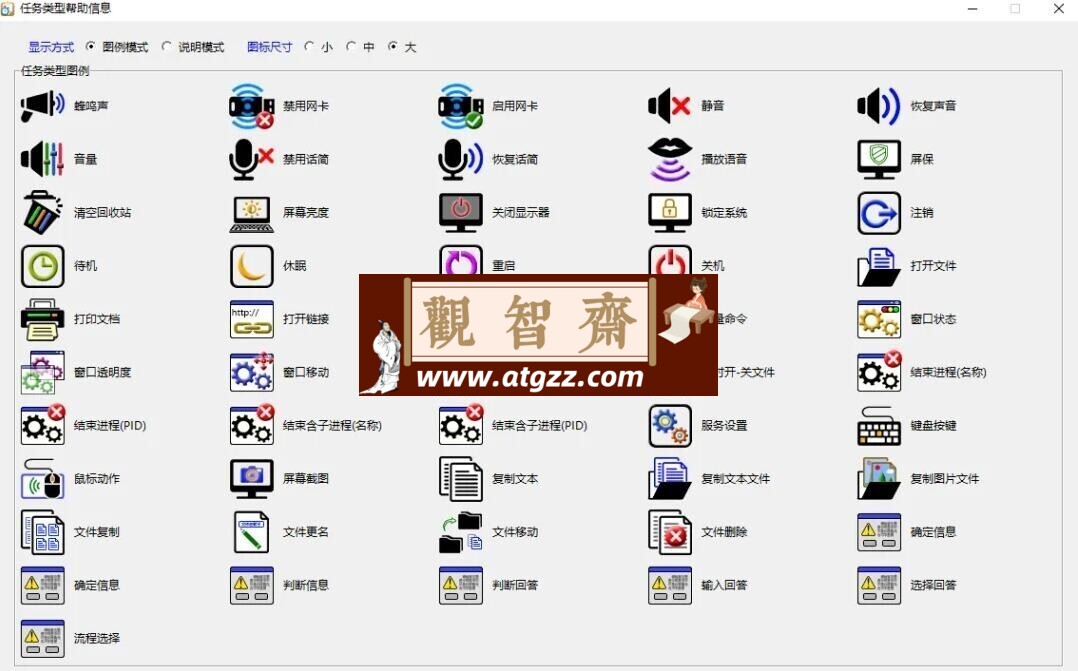Click the 重启 text label
This screenshot has width=1078, height=671.
(503, 266)
